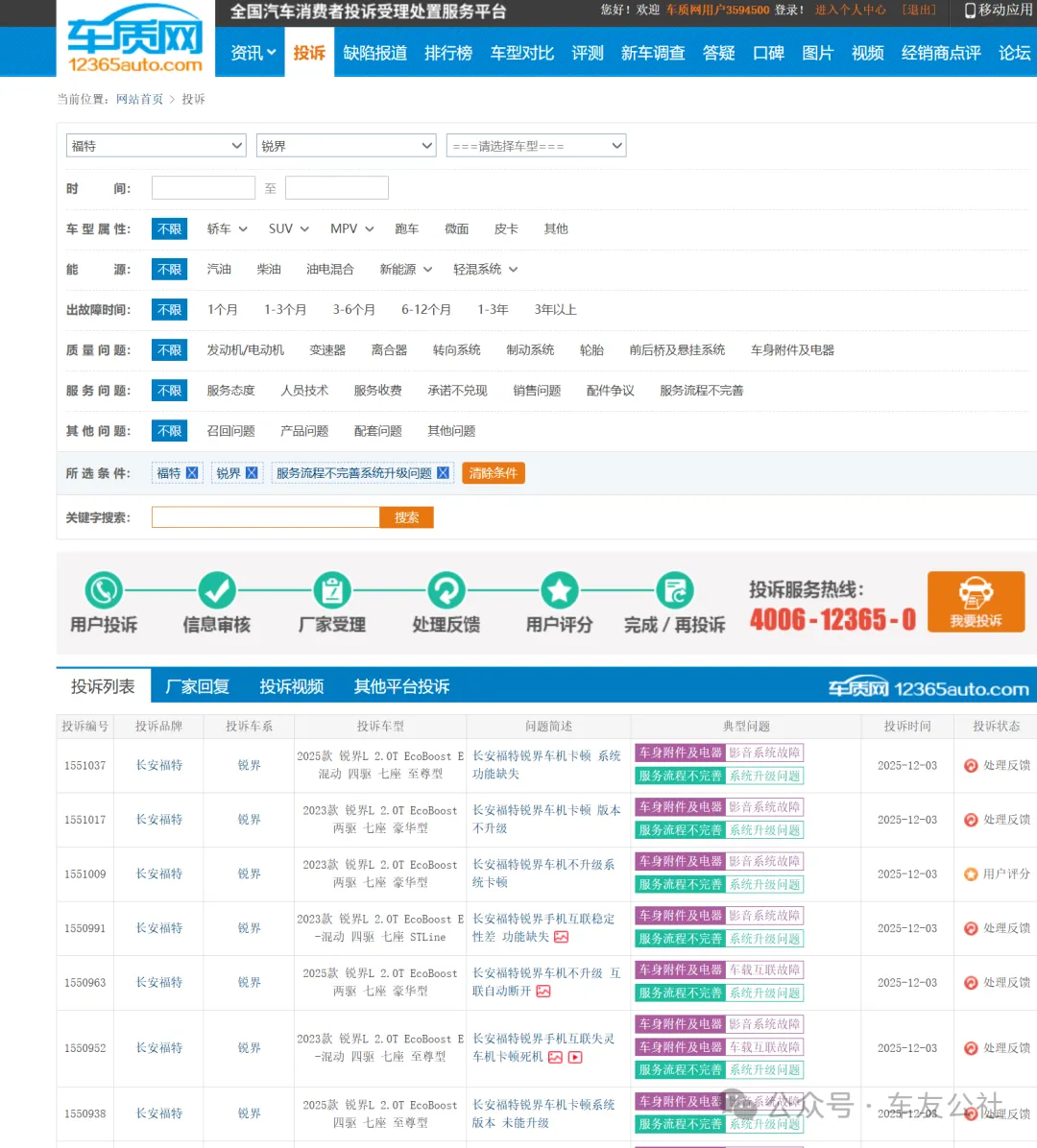Screen dimensions: 1037x1148
Task: Click the 完成/再投诉 step icon
Action: [x=674, y=590]
